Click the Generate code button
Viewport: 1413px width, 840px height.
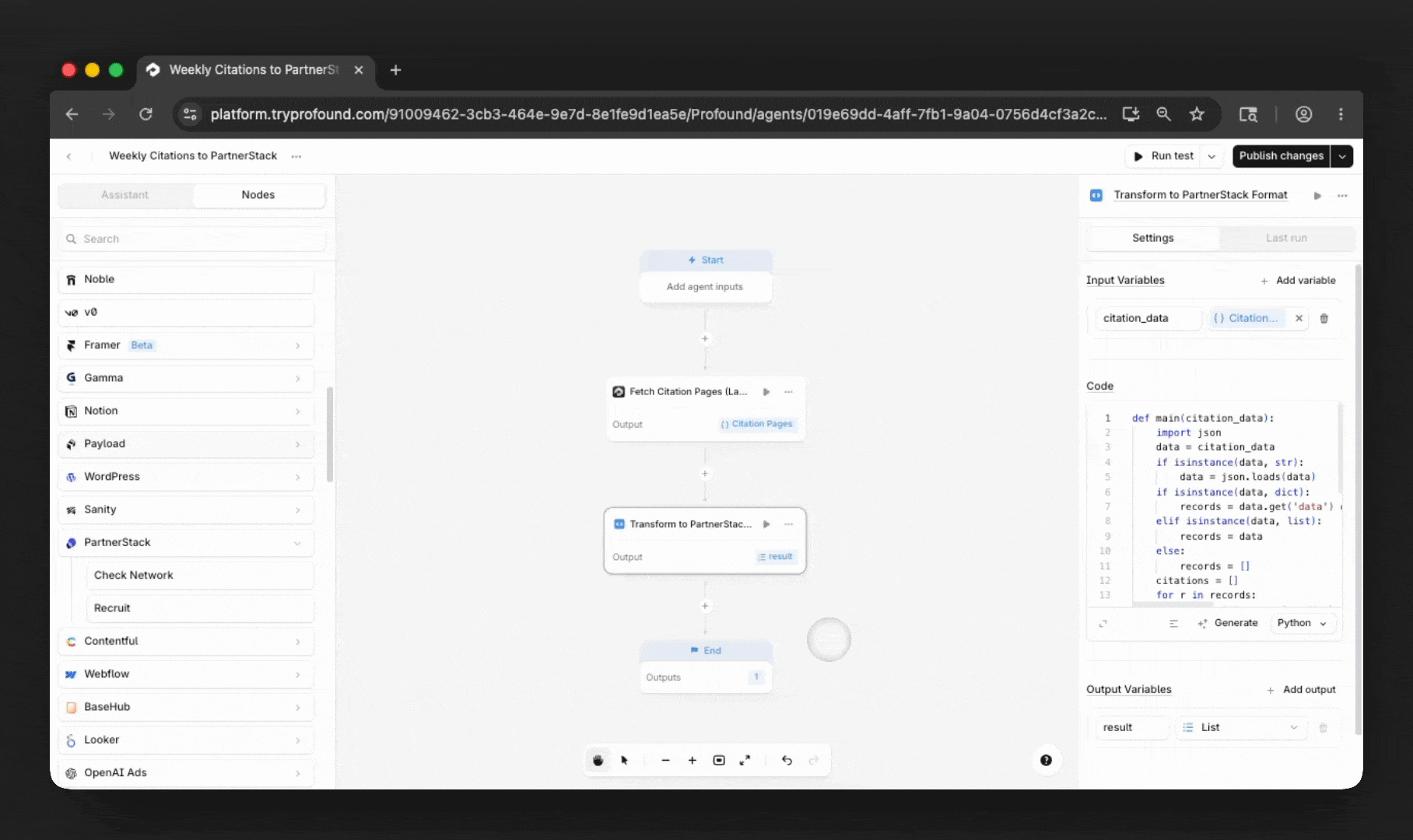tap(1228, 623)
